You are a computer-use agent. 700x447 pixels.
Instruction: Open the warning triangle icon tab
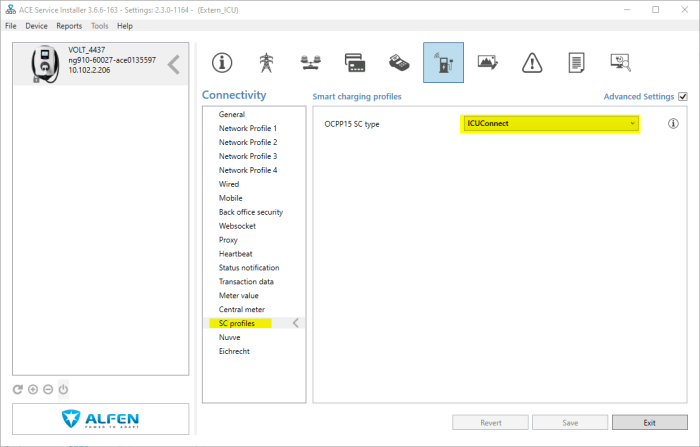pyautogui.click(x=532, y=62)
